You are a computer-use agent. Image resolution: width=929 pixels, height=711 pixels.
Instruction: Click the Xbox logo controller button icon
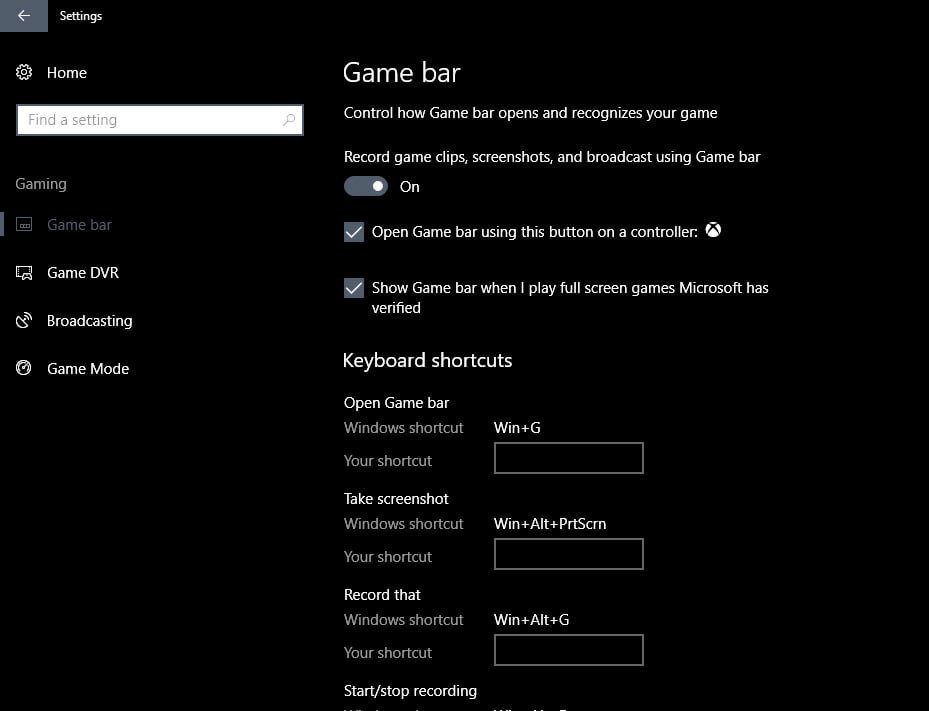coord(713,230)
